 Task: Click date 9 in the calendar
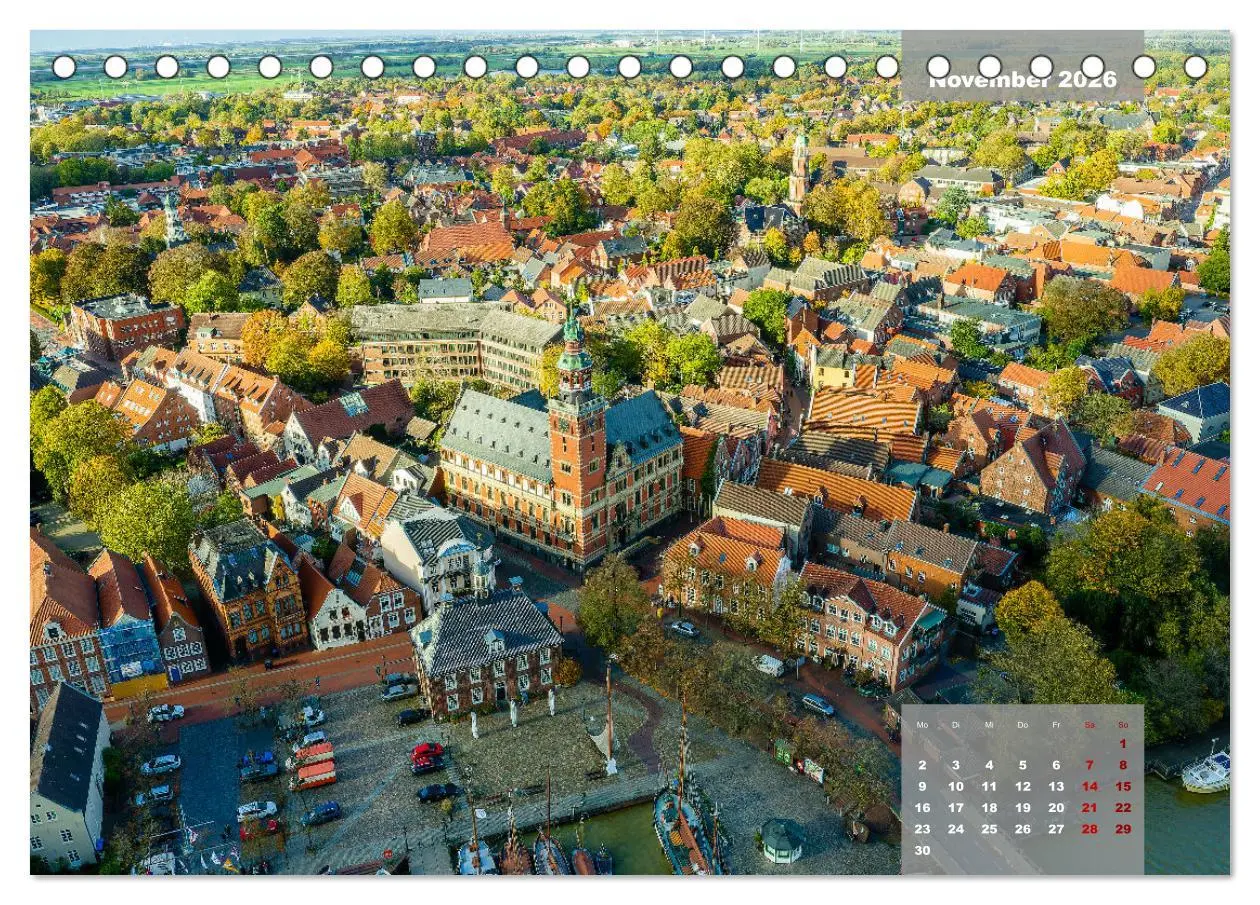[922, 787]
